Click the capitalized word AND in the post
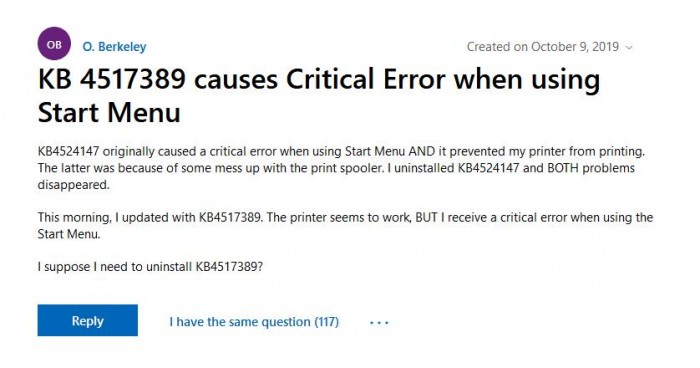This screenshot has height=368, width=700. click(421, 151)
